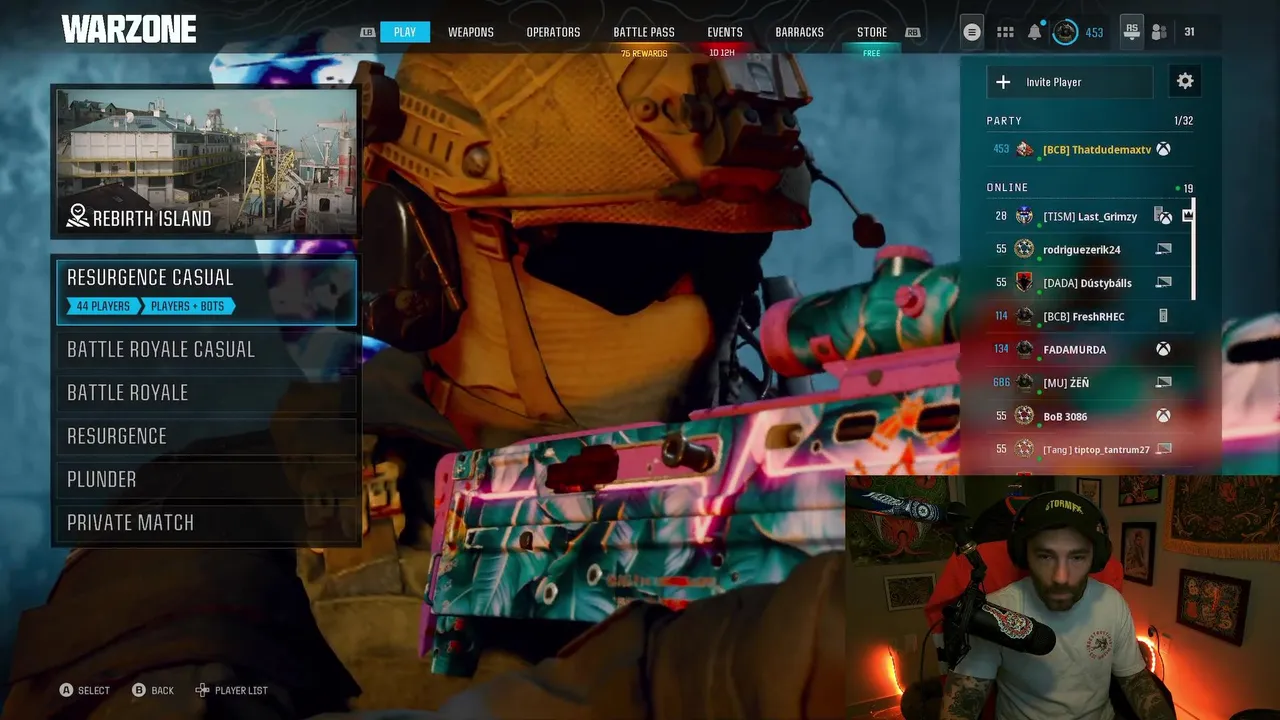1280x720 pixels.
Task: Open the Operators tab
Action: coord(553,32)
